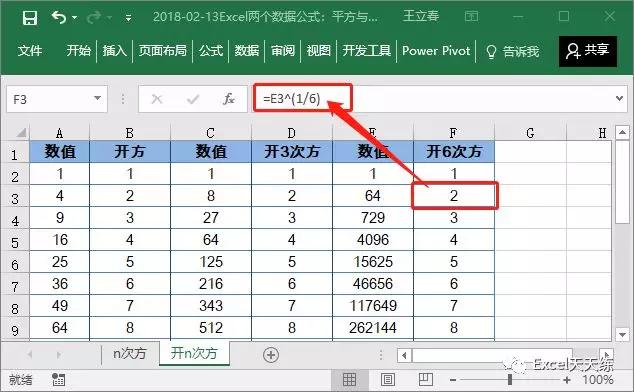
Task: Switch to Page Break Preview icon
Action: click(425, 379)
